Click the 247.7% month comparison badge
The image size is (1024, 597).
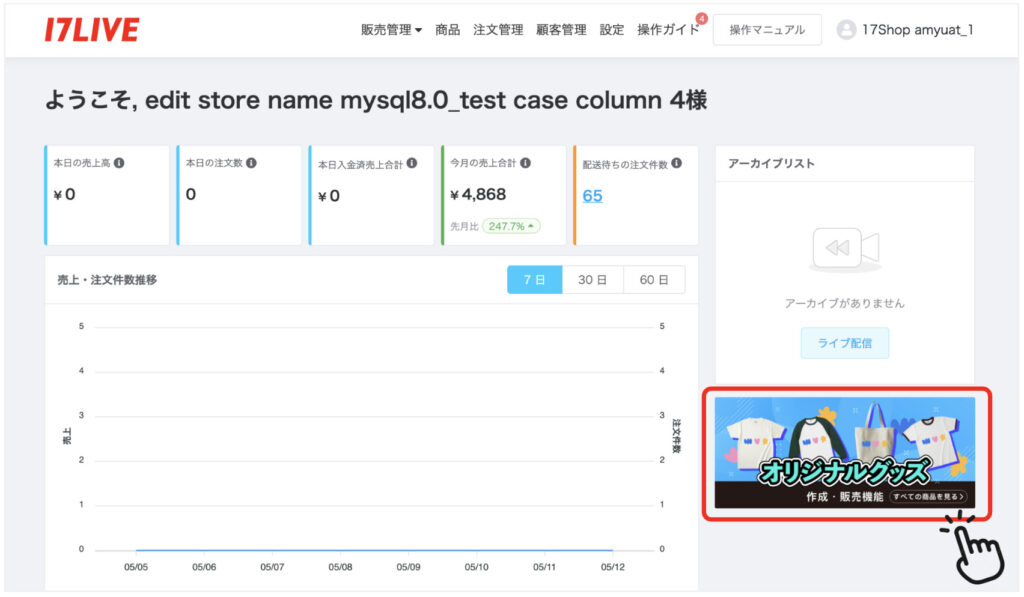[511, 226]
